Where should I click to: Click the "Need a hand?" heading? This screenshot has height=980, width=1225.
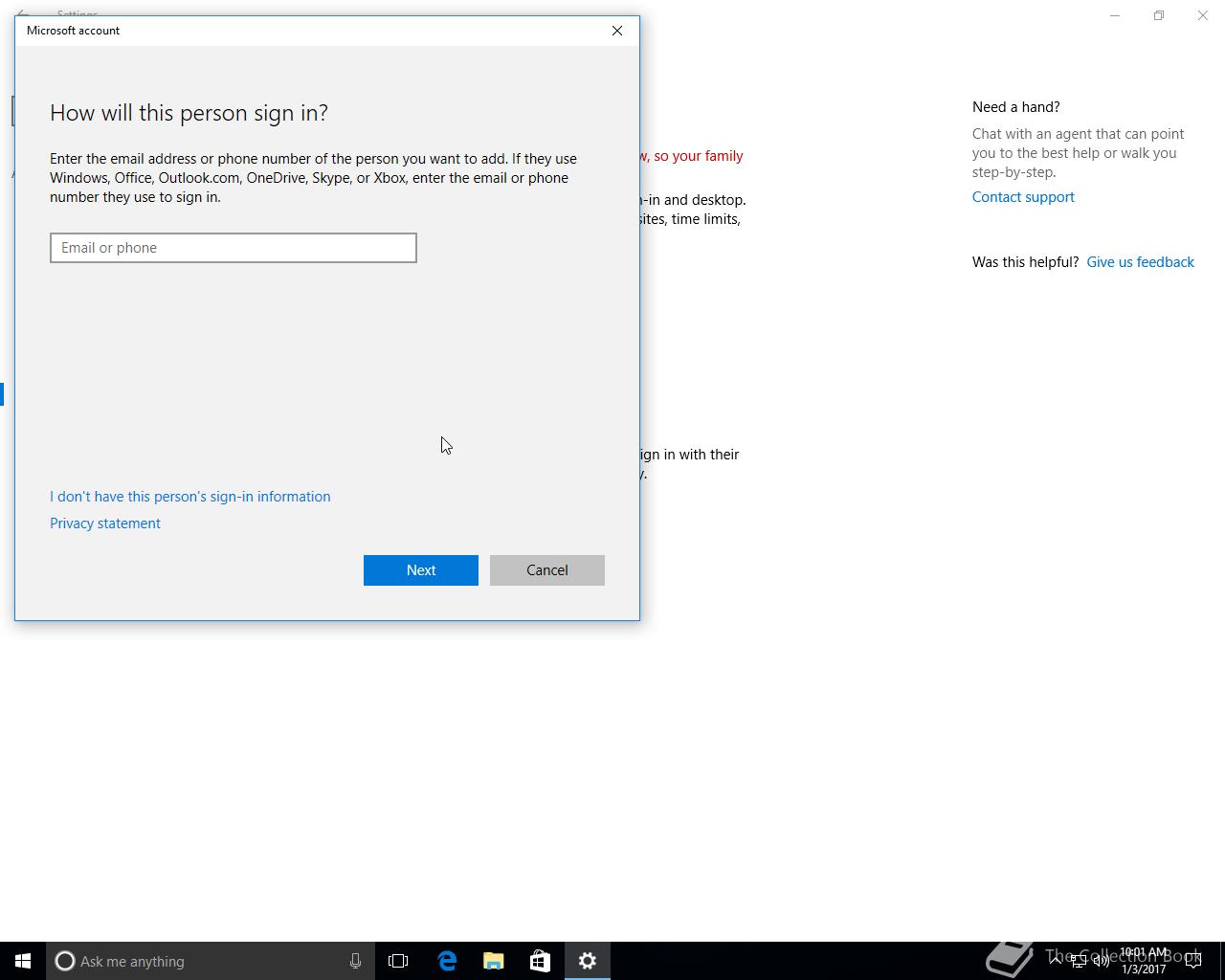click(x=1016, y=107)
